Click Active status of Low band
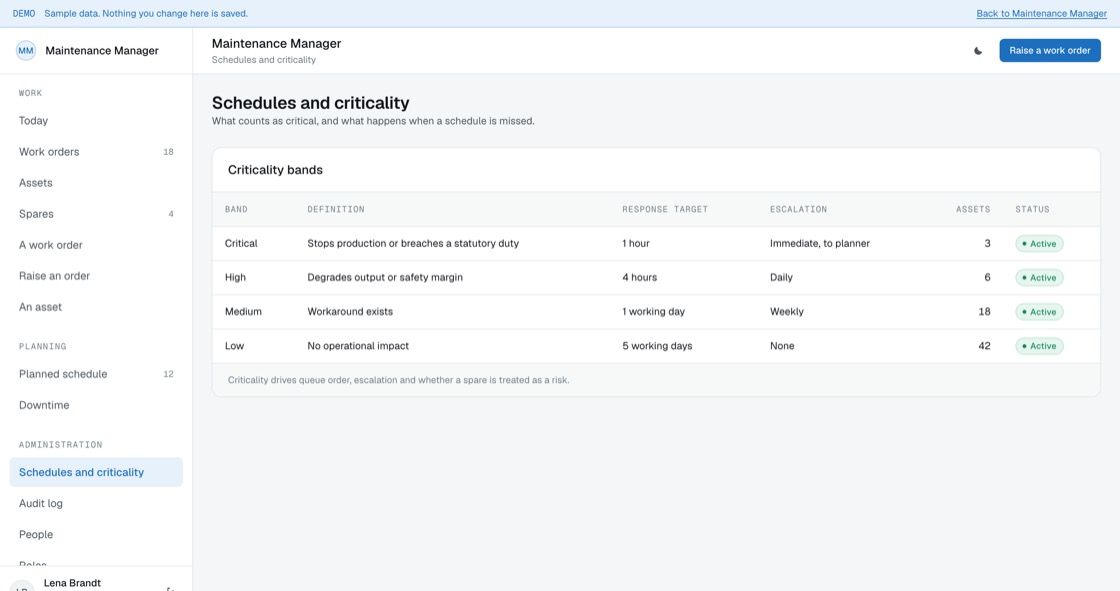 coord(1039,346)
